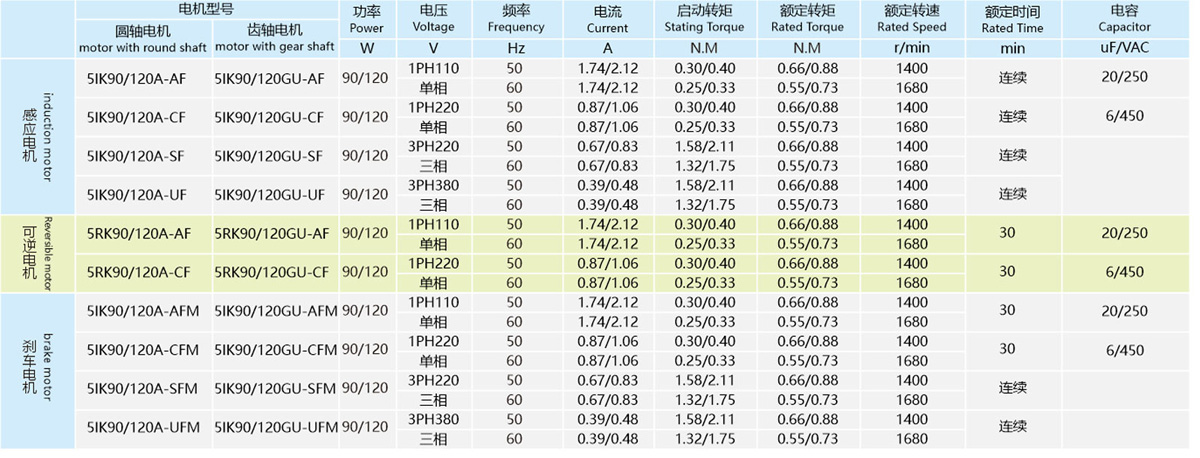Click model cell 5RK90/120GU-CF

pyautogui.click(x=273, y=272)
